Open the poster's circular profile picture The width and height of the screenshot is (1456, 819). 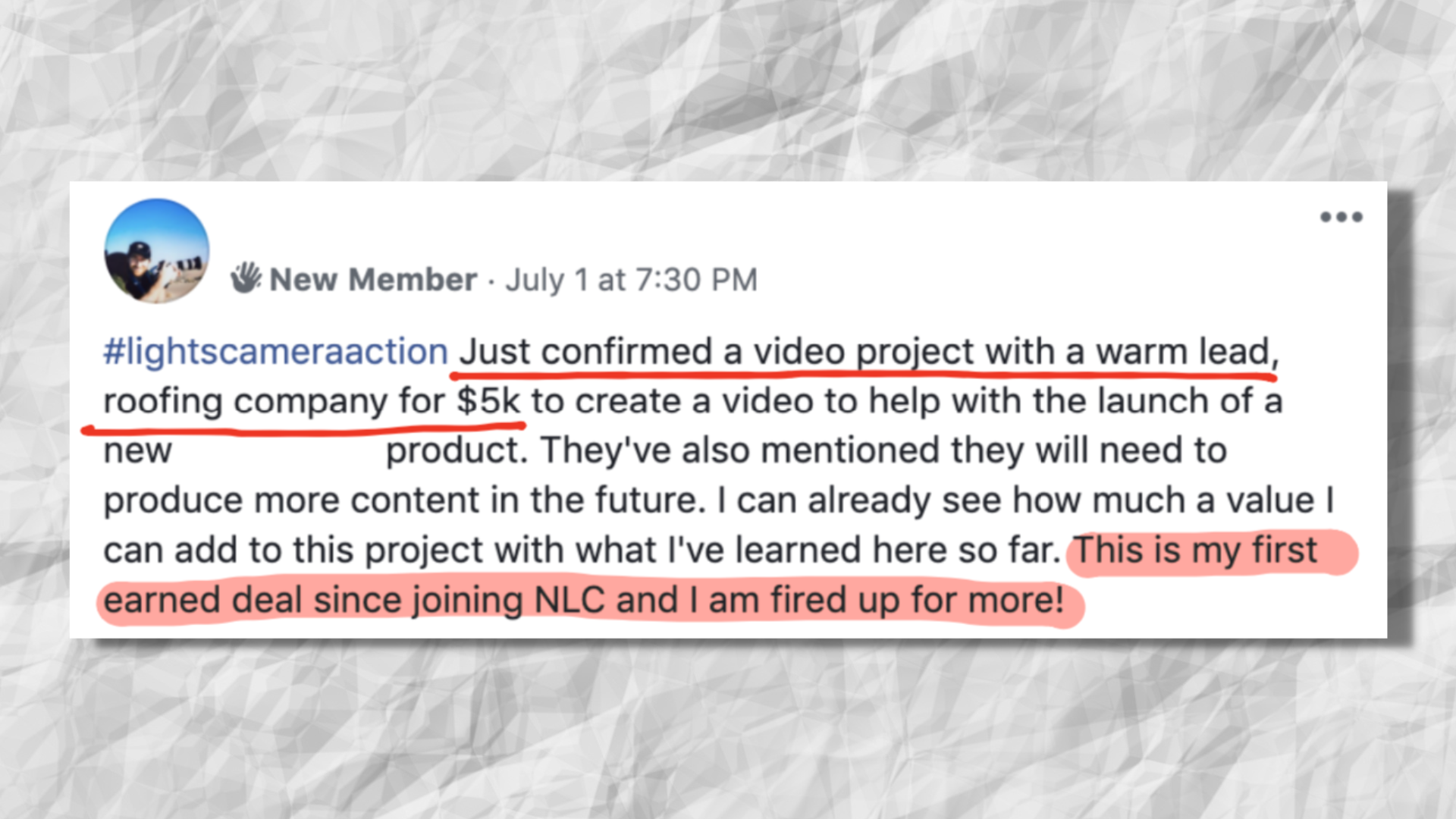coord(157,251)
